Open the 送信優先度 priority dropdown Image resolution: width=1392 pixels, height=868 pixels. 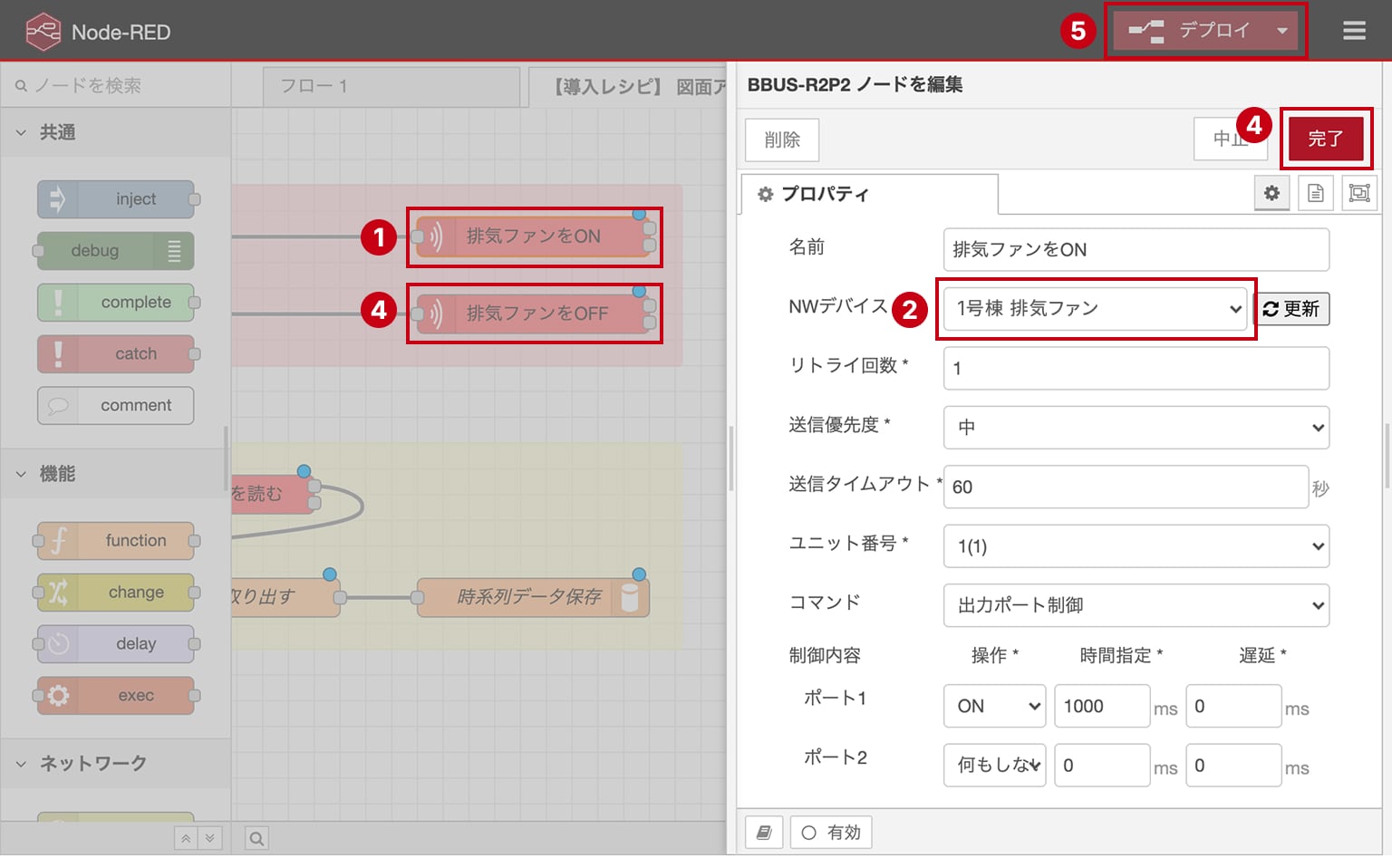(1136, 428)
